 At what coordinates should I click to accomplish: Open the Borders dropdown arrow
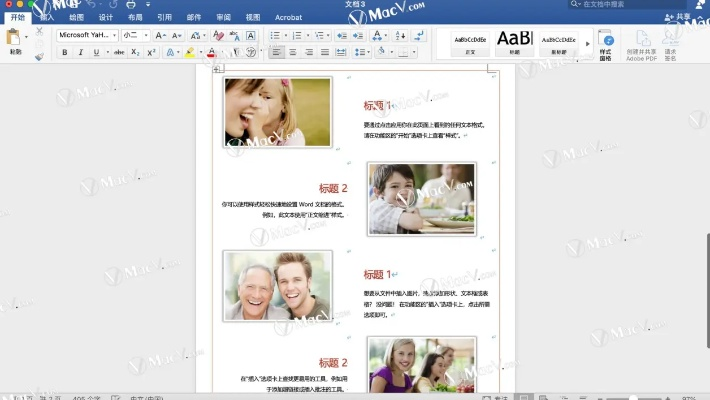tap(414, 53)
